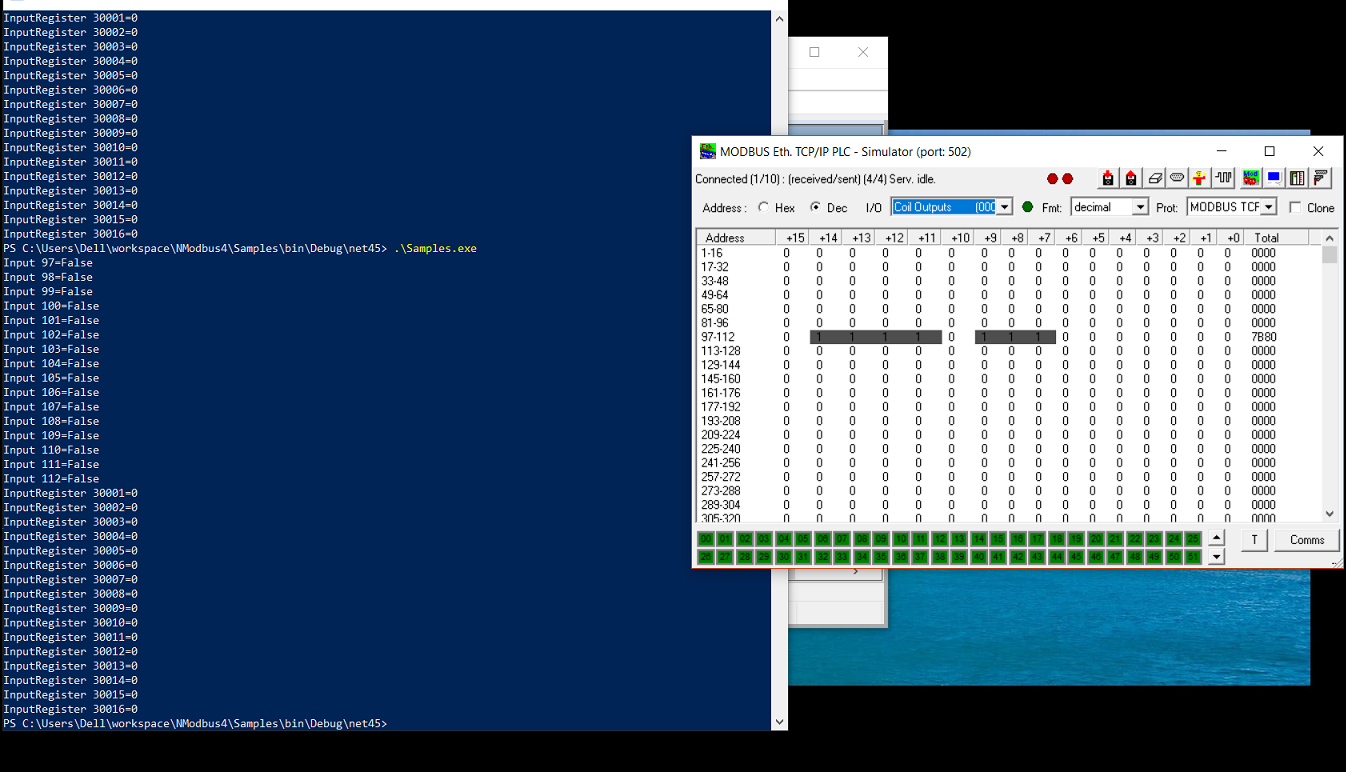Open the Coil Outputs I/O dropdown
The image size is (1346, 772).
coord(1003,206)
